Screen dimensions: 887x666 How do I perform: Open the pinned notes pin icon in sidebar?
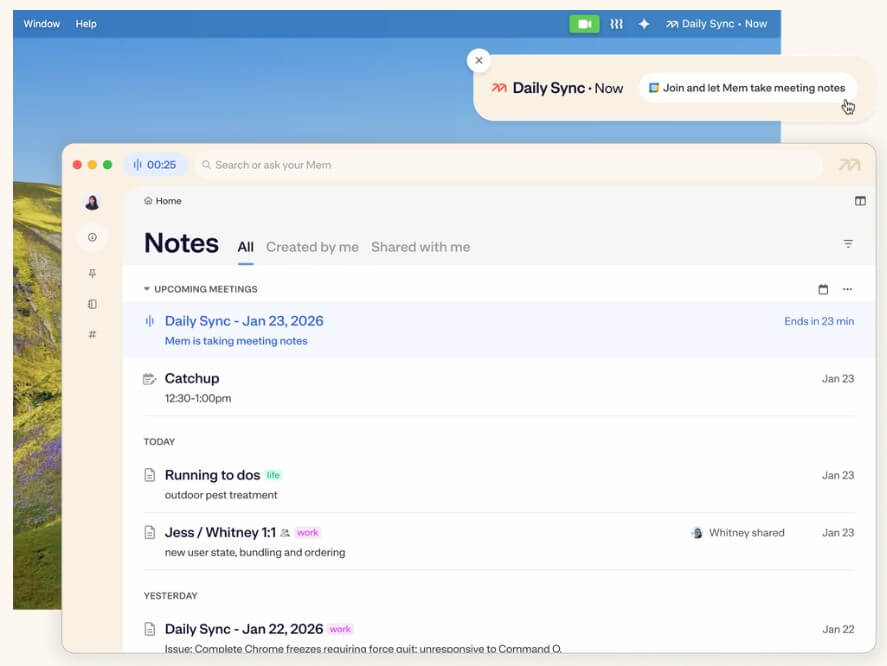pyautogui.click(x=92, y=273)
